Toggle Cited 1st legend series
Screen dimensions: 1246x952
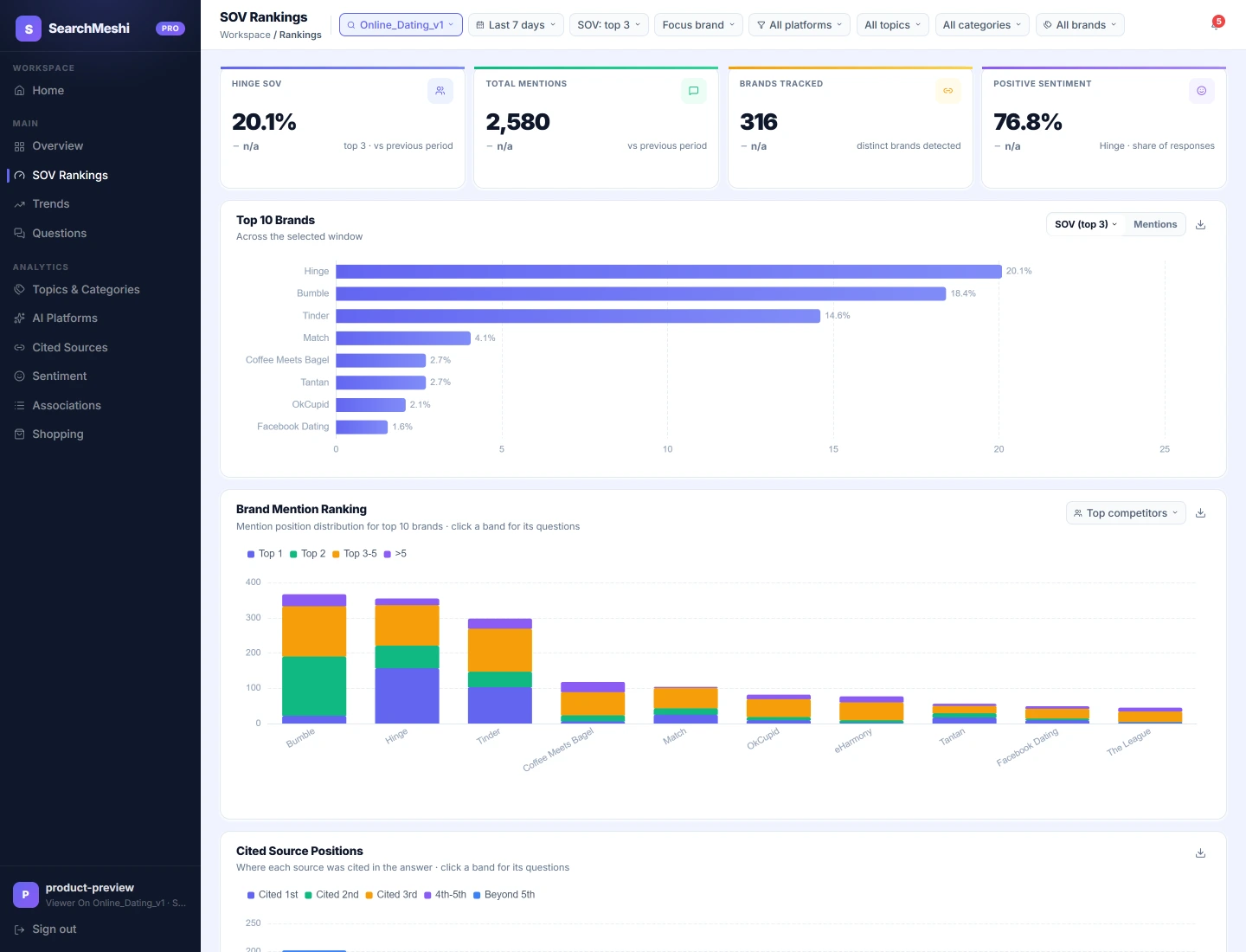273,895
